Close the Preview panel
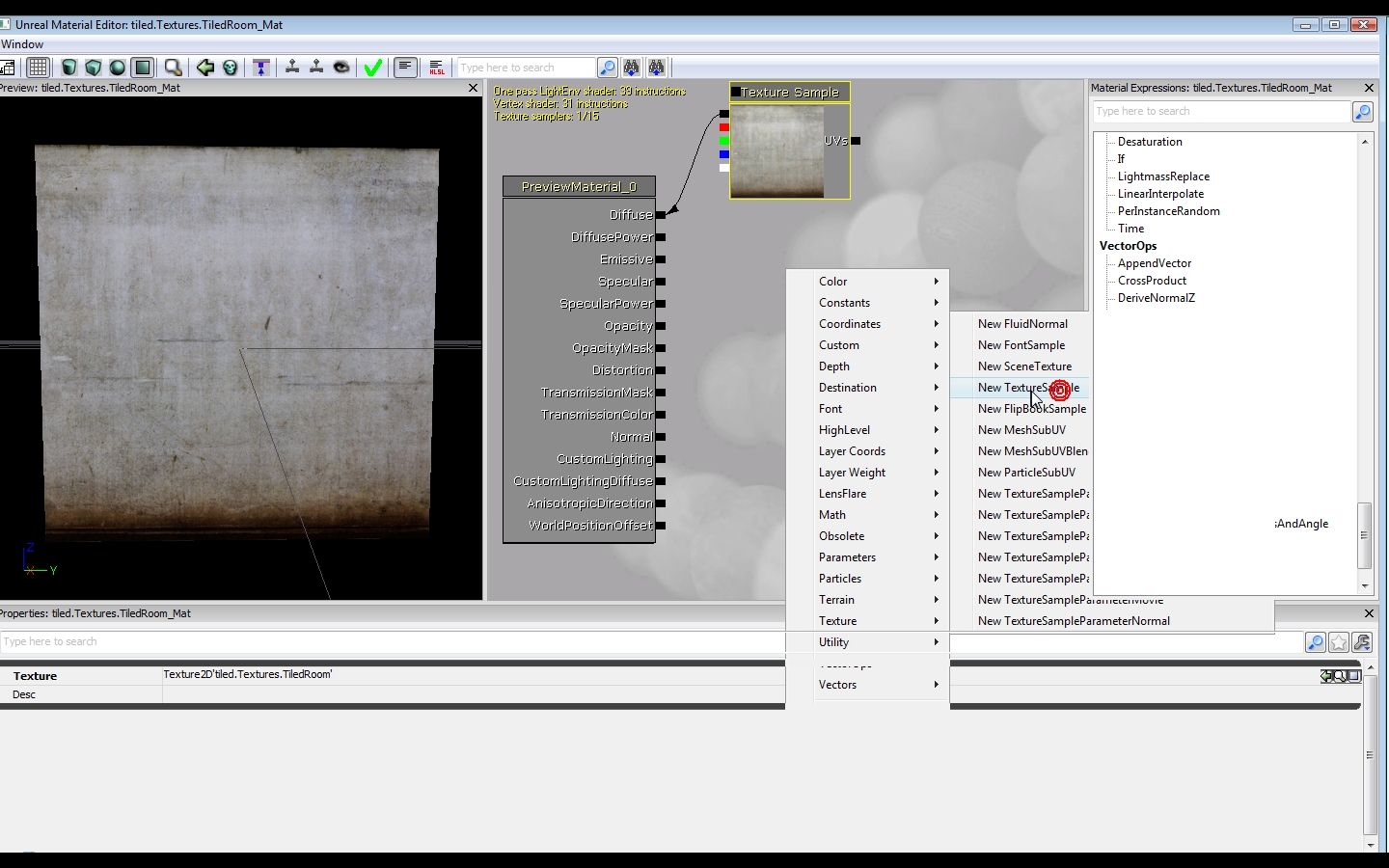This screenshot has height=868, width=1389. pos(473,88)
